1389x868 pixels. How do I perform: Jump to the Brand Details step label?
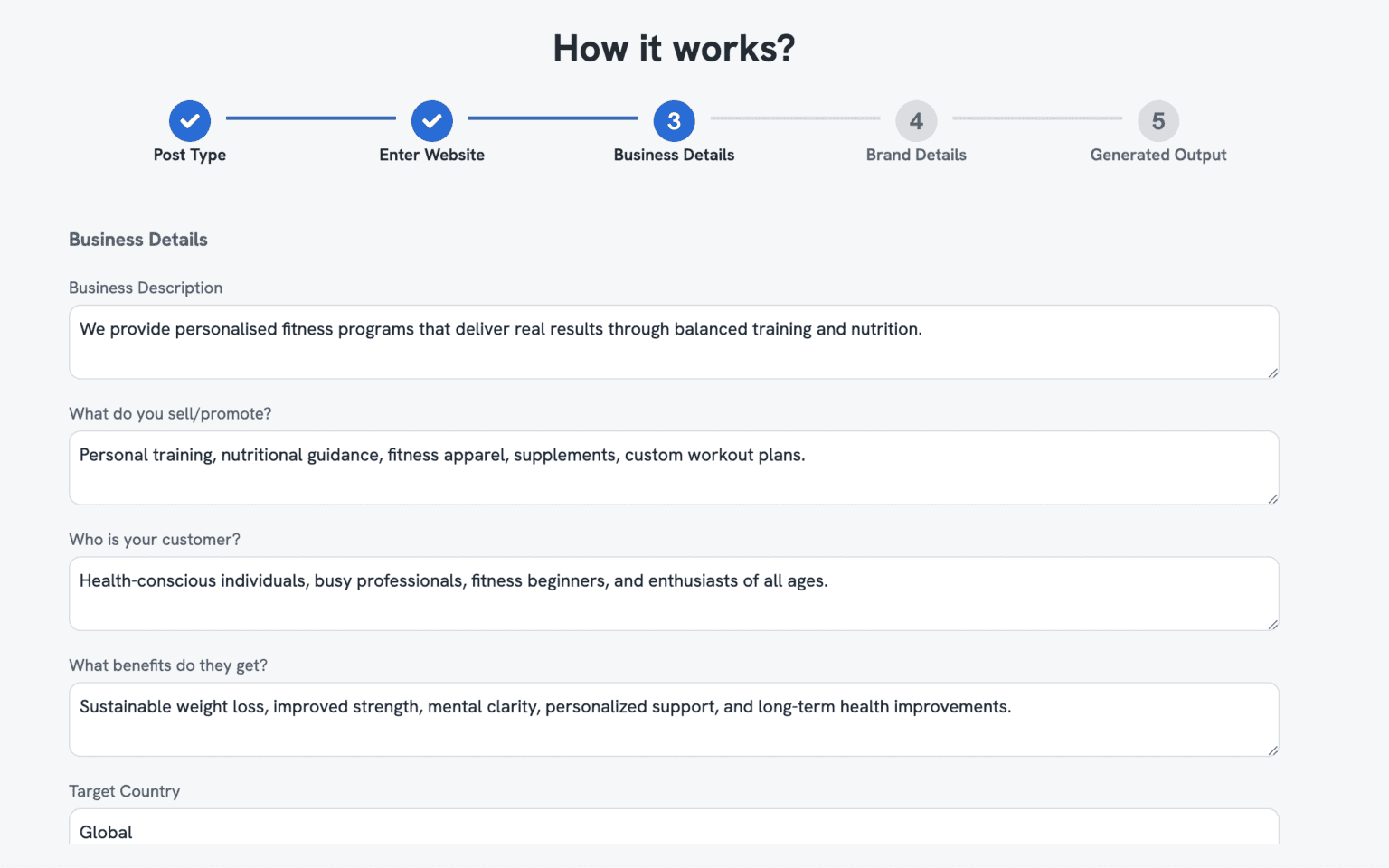(916, 155)
